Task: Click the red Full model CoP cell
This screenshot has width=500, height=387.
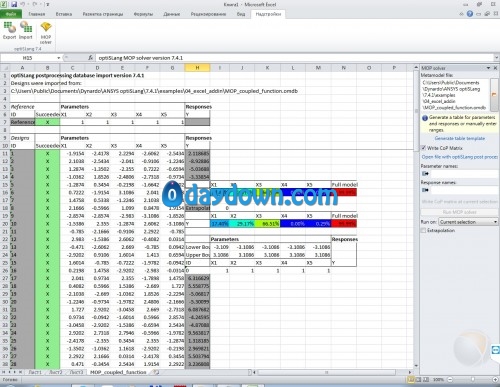Action: pos(344,224)
